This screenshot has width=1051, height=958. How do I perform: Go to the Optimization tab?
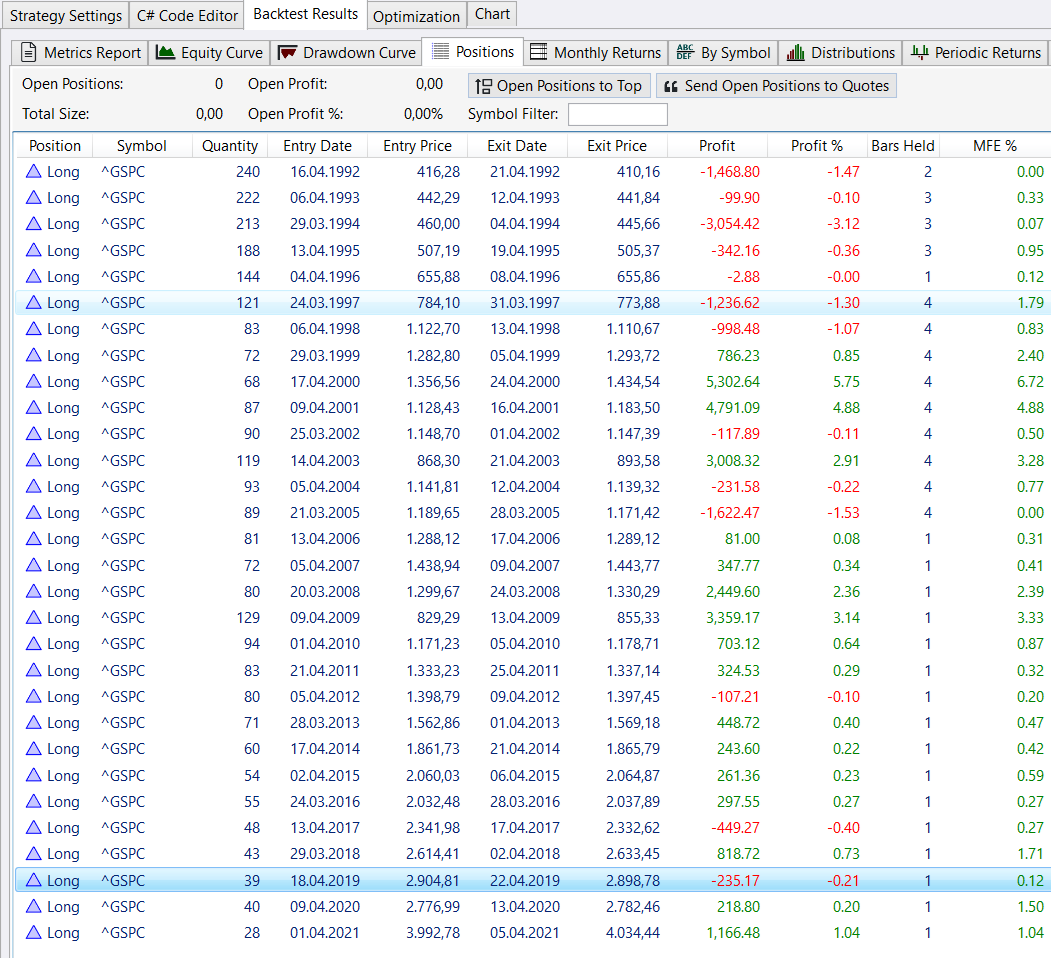tap(416, 16)
